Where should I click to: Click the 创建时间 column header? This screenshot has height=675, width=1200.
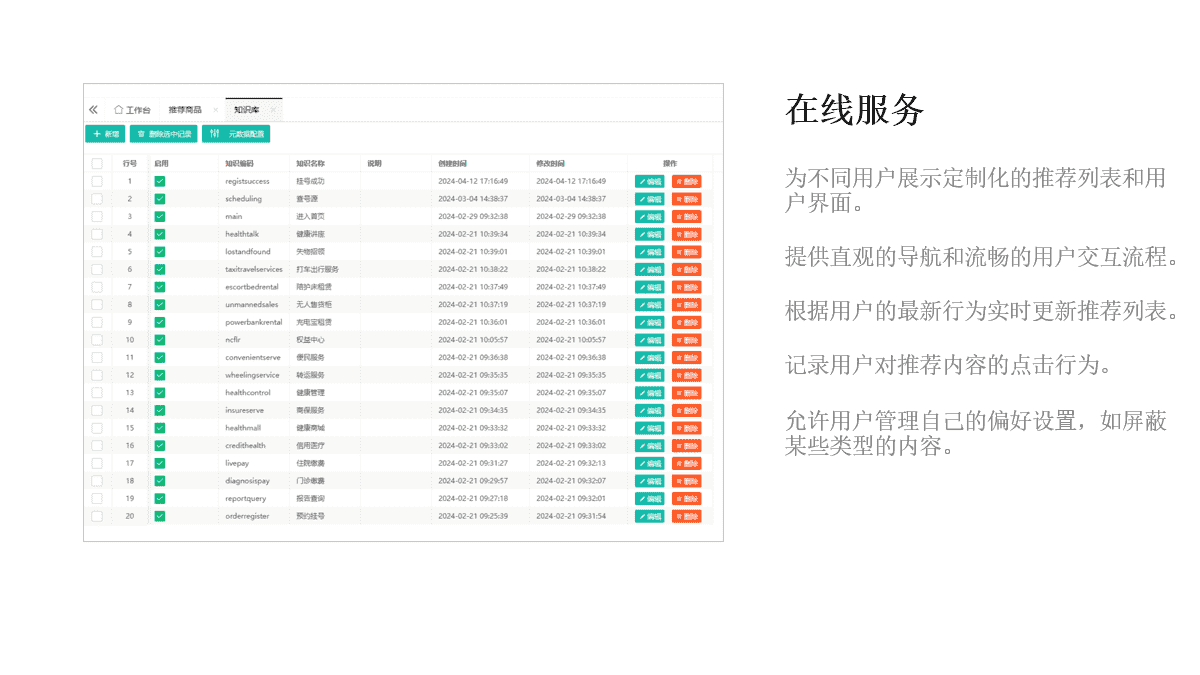(452, 163)
